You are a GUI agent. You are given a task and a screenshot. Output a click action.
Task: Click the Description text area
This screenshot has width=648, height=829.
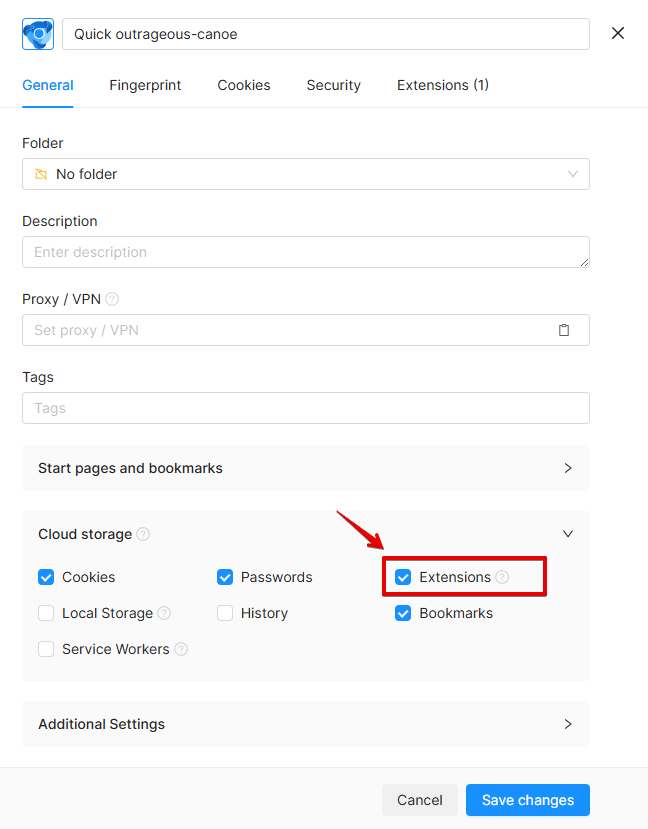click(x=306, y=252)
